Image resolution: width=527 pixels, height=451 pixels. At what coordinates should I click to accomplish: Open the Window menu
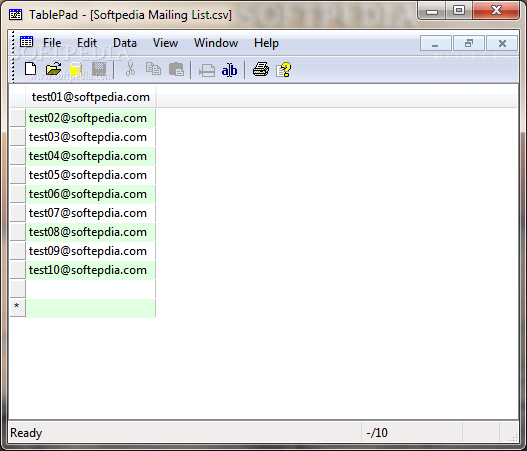(x=216, y=43)
